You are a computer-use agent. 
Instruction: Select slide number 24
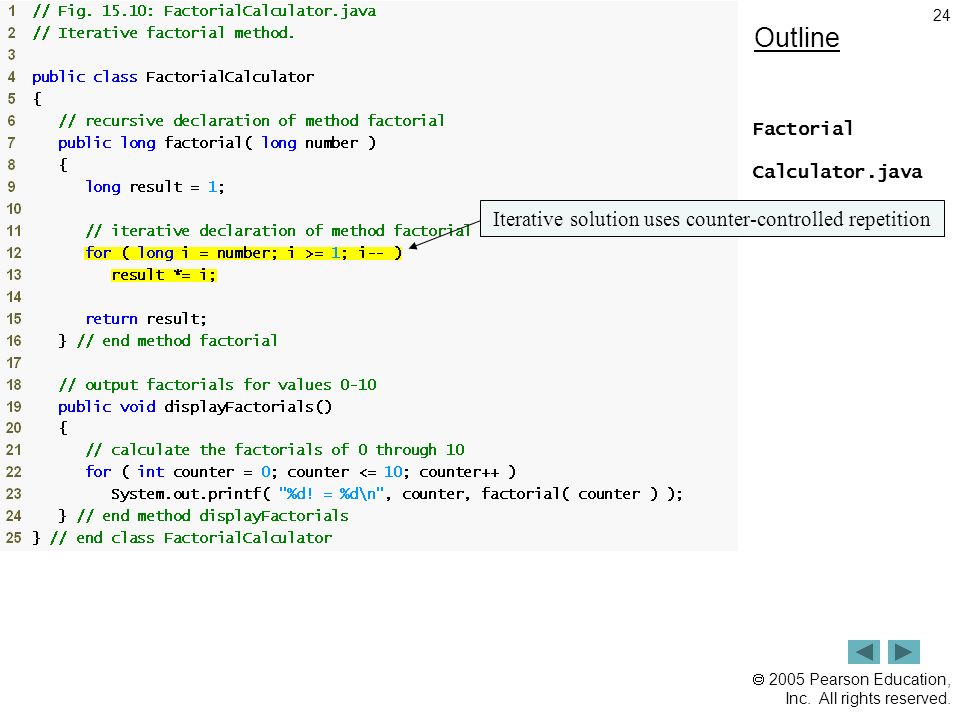941,15
